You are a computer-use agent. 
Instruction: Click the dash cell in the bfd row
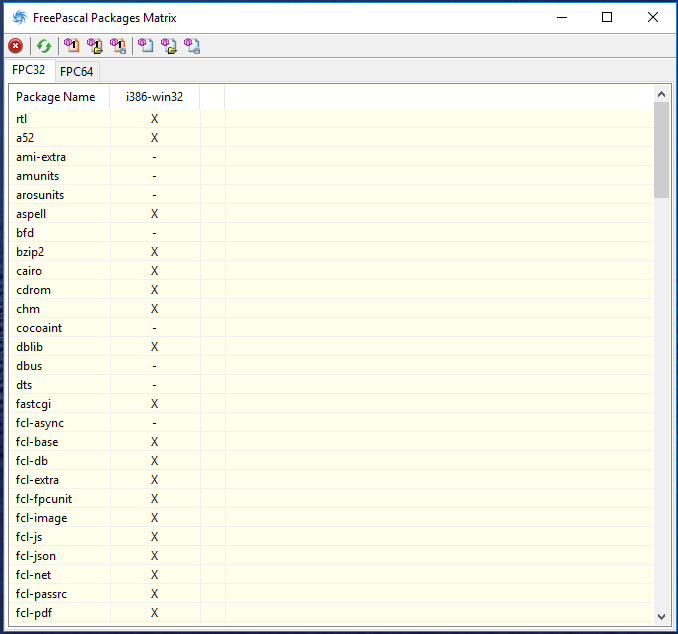pos(154,233)
